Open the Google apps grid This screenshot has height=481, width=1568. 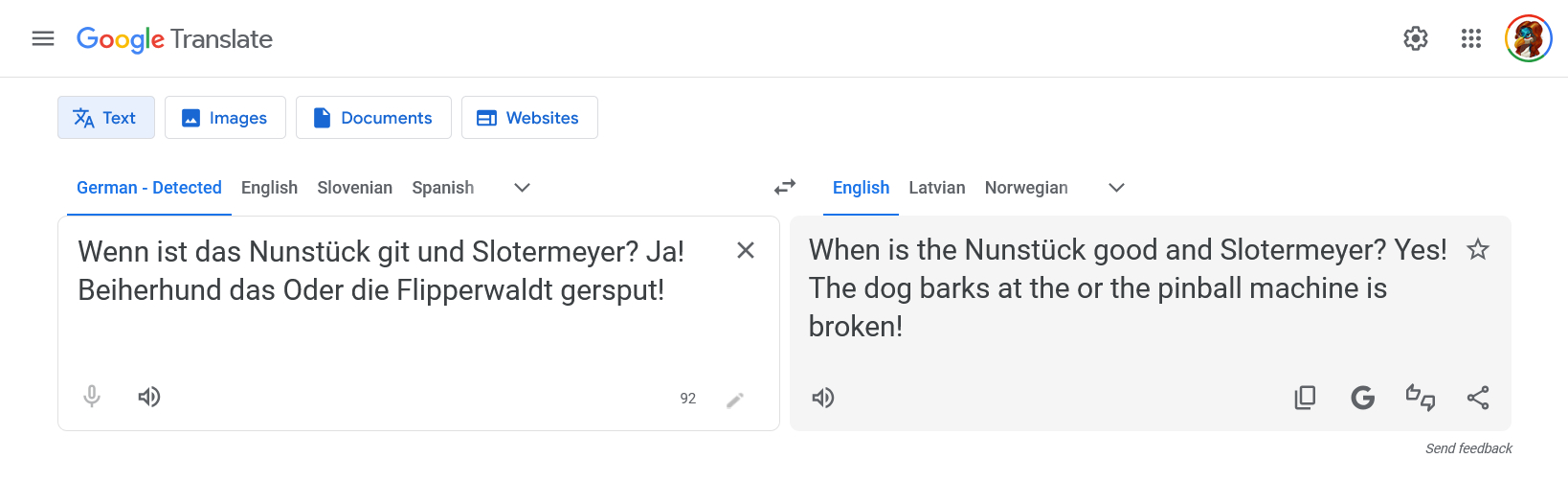click(x=1470, y=38)
